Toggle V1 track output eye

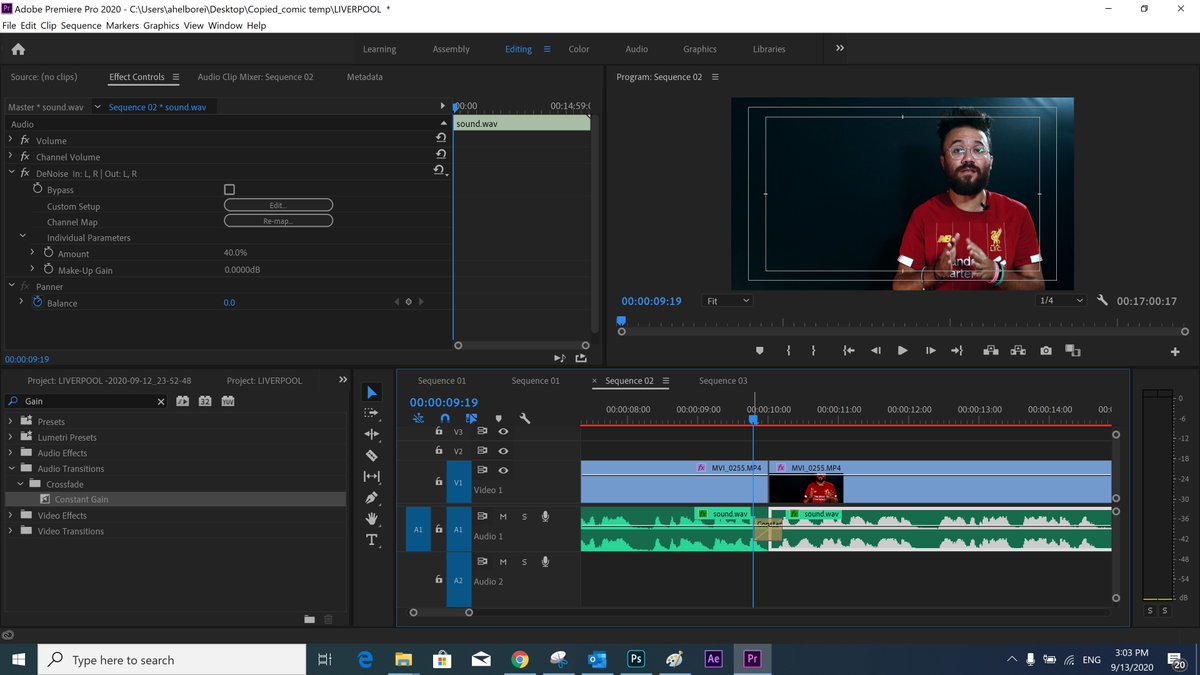[503, 470]
